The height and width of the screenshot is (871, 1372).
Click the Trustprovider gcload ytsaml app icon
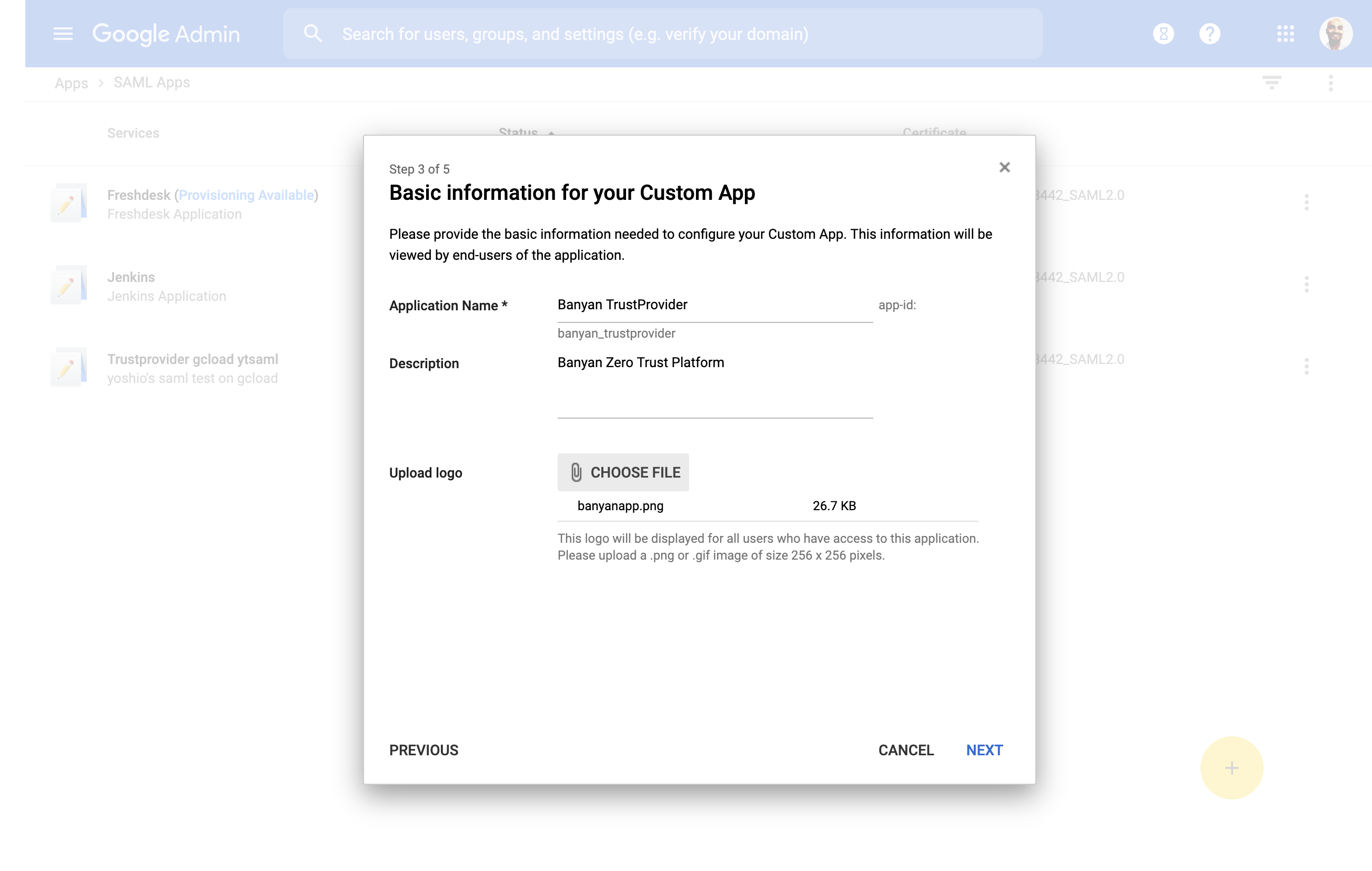click(x=69, y=367)
